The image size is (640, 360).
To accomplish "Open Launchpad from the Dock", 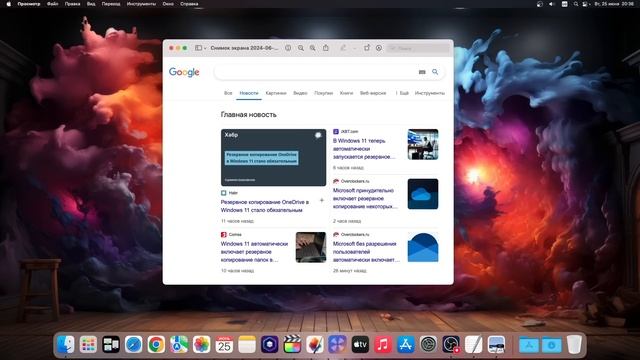I will click(x=88, y=344).
